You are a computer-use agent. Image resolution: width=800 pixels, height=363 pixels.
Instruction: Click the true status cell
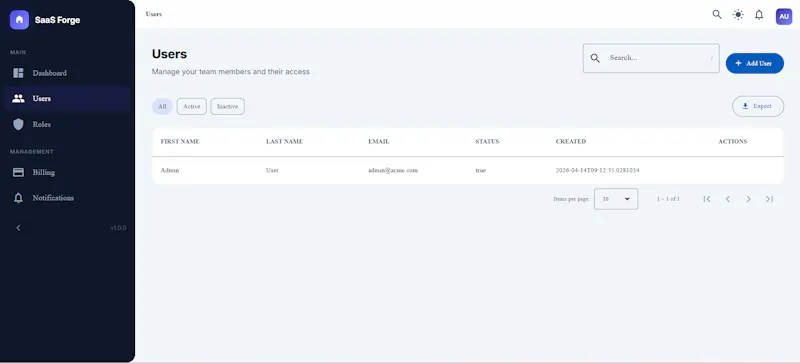coord(481,171)
